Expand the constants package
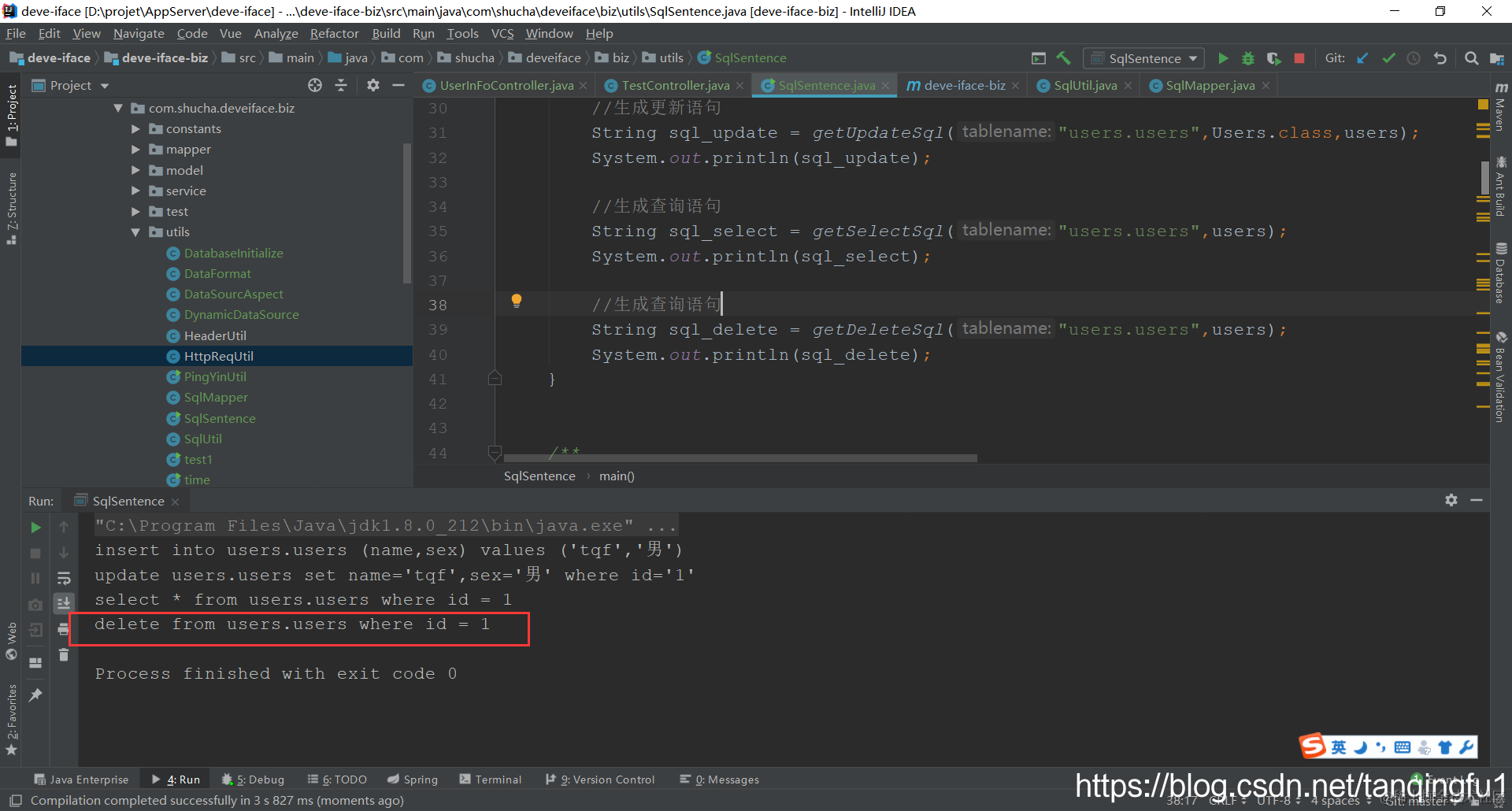The height and width of the screenshot is (811, 1512). [135, 128]
